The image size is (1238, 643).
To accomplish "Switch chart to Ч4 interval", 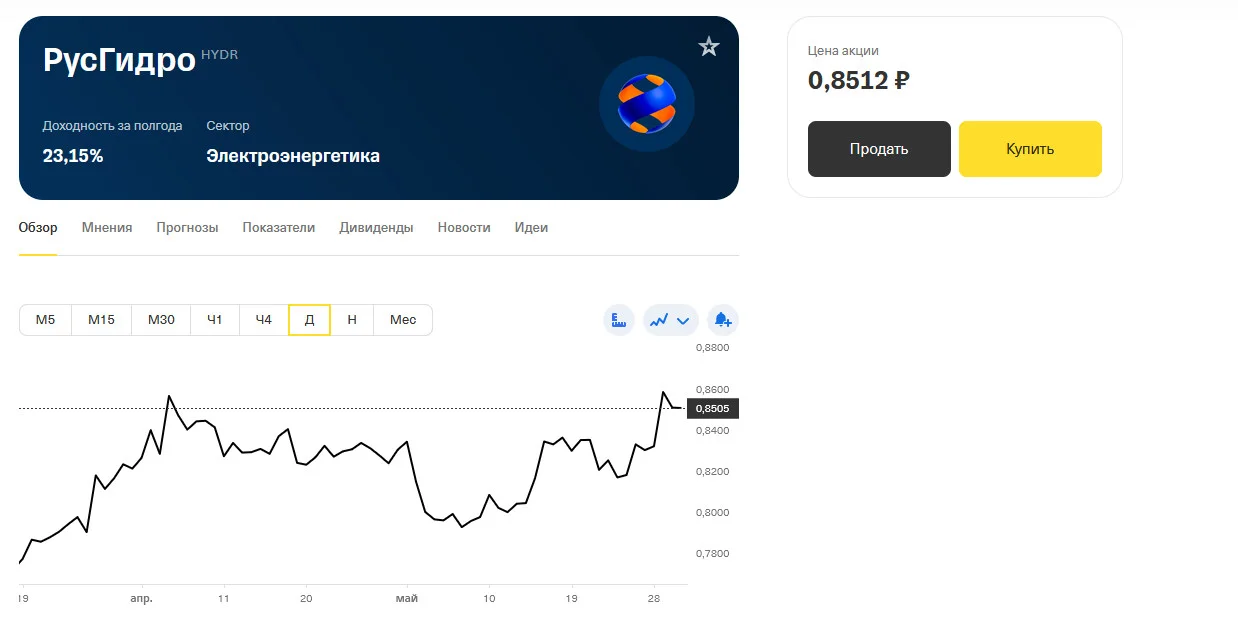I will click(x=264, y=320).
